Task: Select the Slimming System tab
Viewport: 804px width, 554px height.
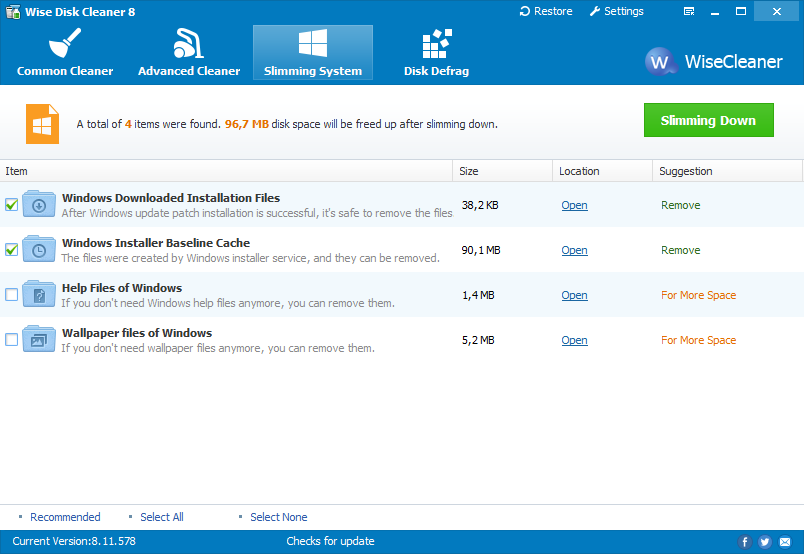Action: click(x=313, y=52)
